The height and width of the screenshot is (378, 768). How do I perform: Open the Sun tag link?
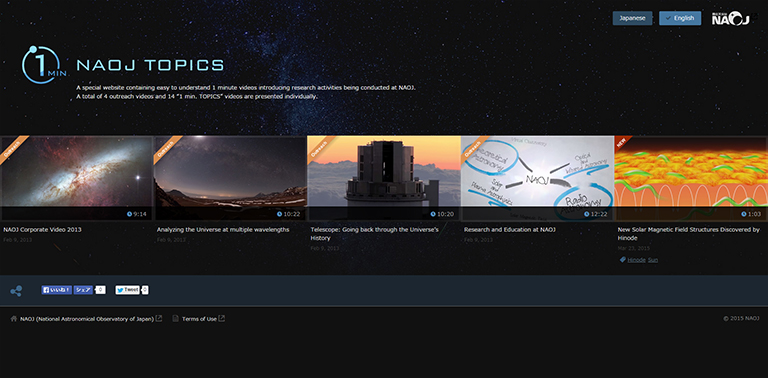[x=653, y=260]
